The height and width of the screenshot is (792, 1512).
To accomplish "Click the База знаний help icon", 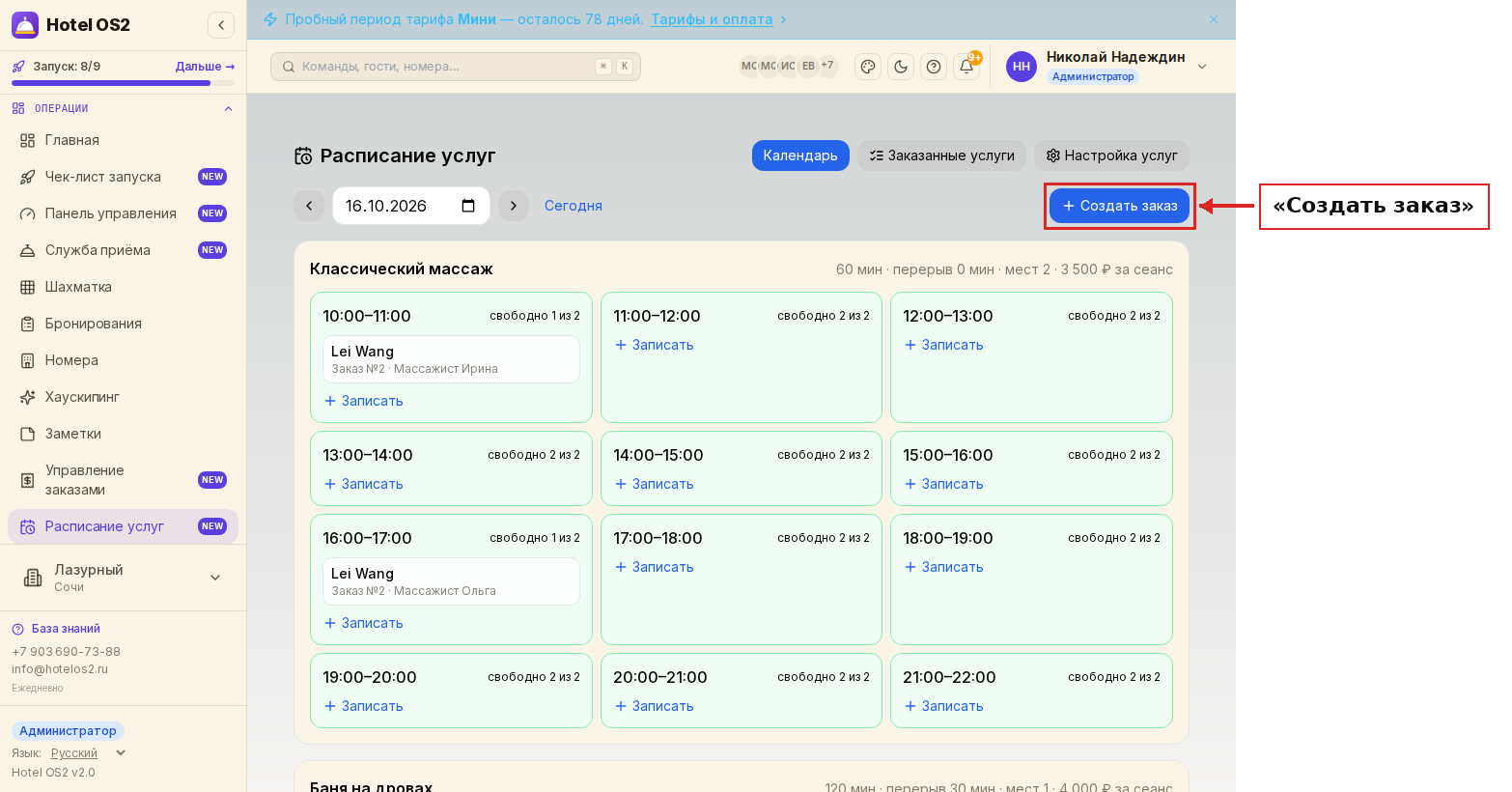I will (x=17, y=629).
